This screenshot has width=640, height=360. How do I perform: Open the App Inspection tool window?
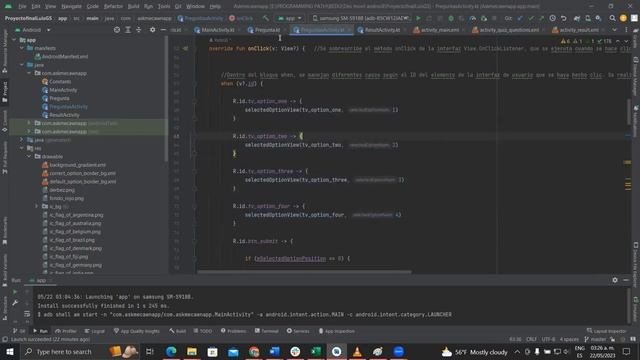pyautogui.click(x=336, y=331)
